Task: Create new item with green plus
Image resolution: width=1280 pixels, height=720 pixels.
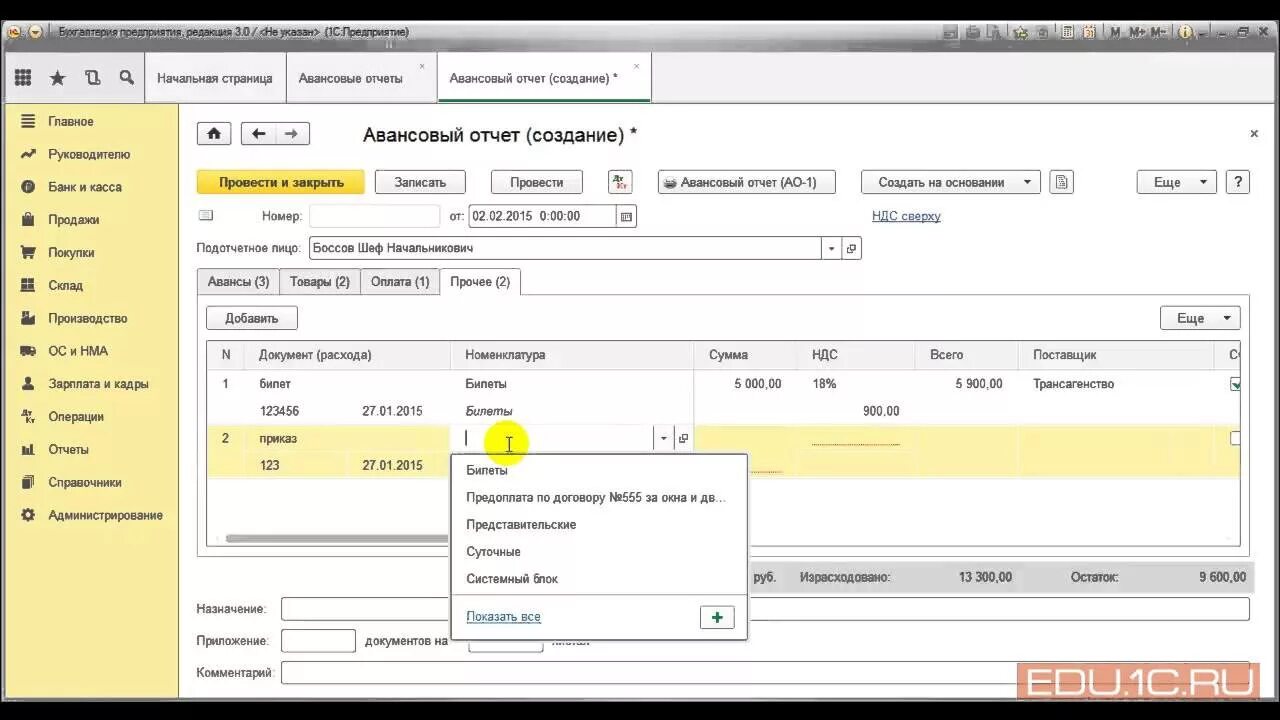Action: point(717,618)
